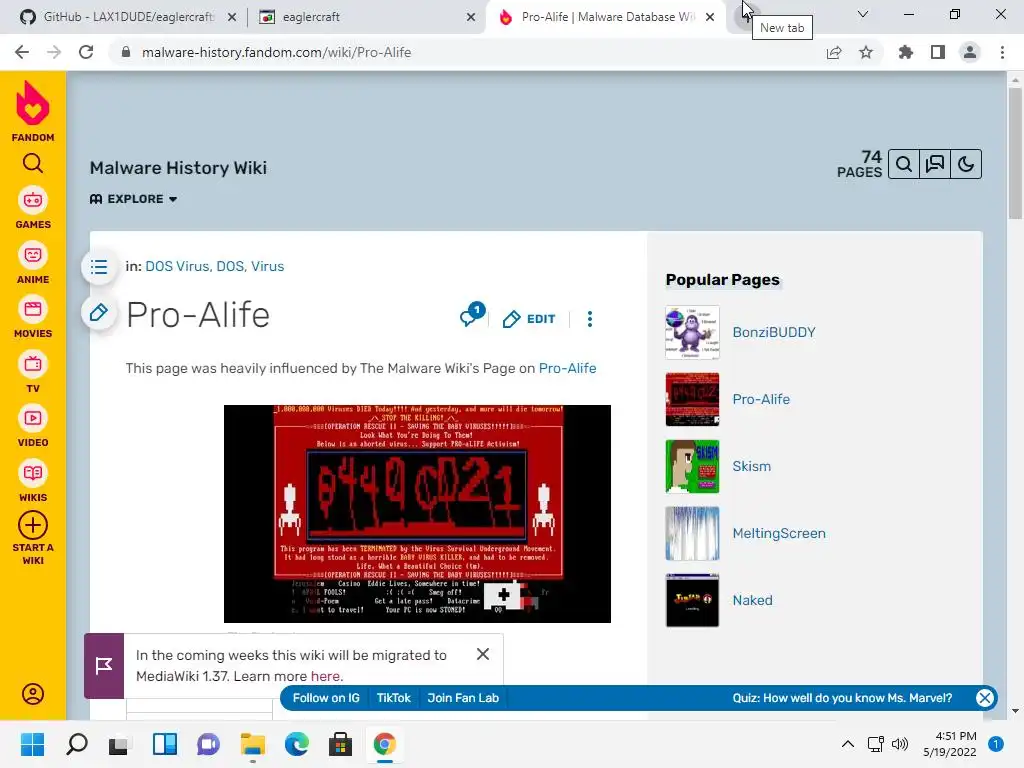Open the Virus category link
Image resolution: width=1024 pixels, height=768 pixels.
click(x=268, y=266)
